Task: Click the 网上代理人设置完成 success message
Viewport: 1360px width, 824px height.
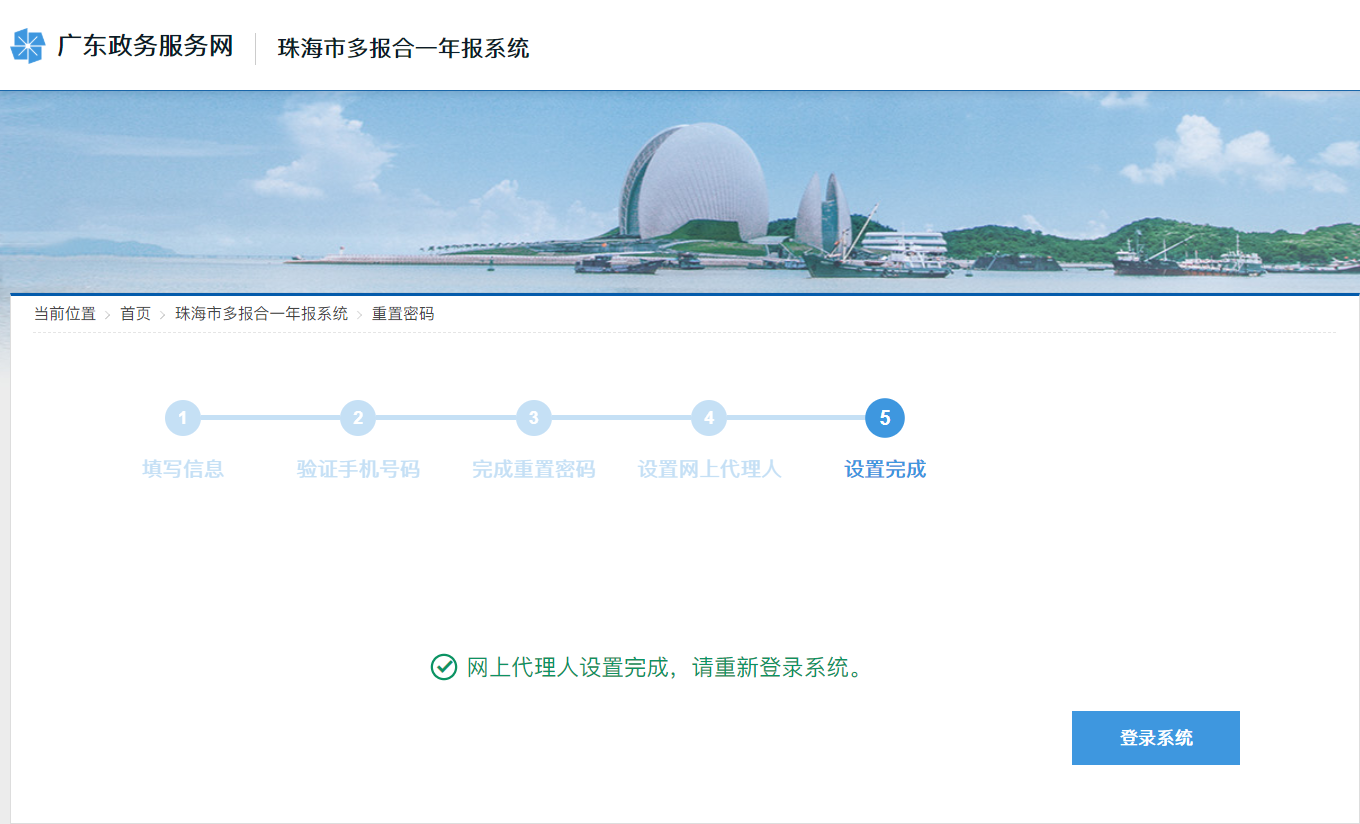Action: pos(664,668)
